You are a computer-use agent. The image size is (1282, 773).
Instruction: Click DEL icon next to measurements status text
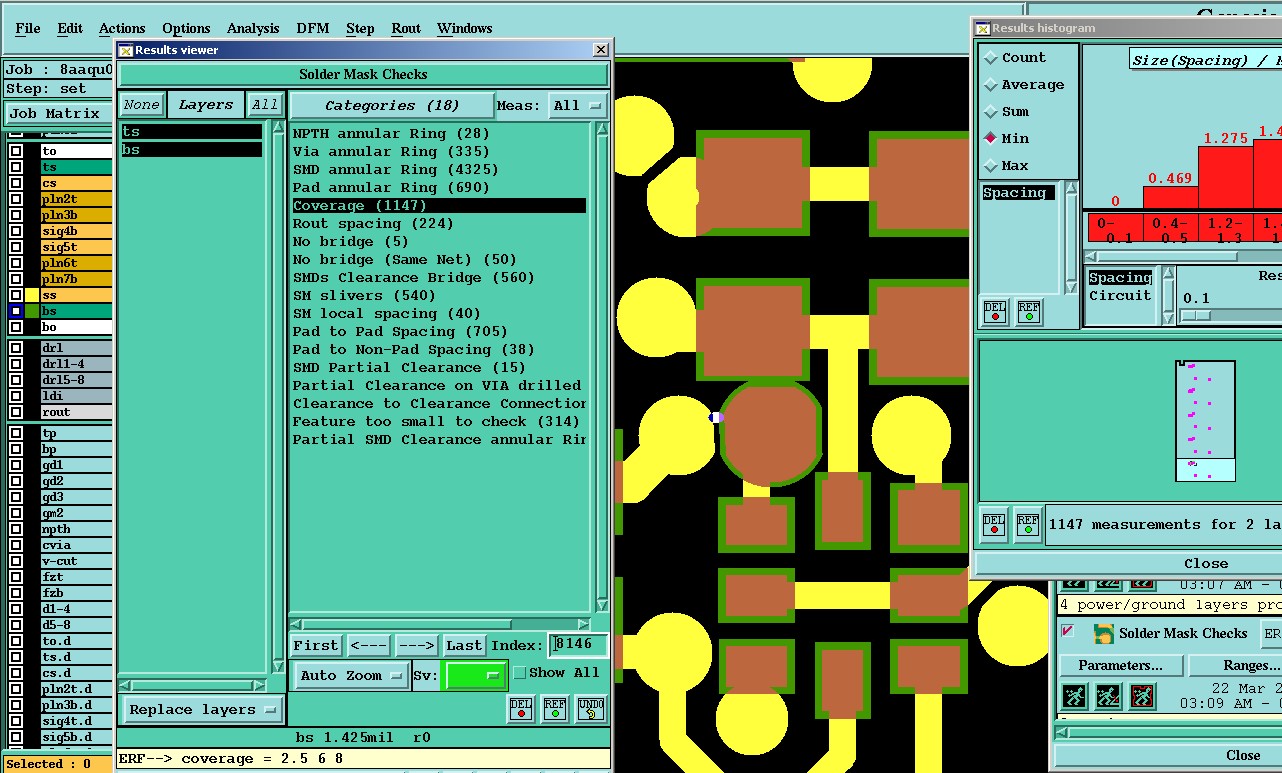tap(994, 525)
